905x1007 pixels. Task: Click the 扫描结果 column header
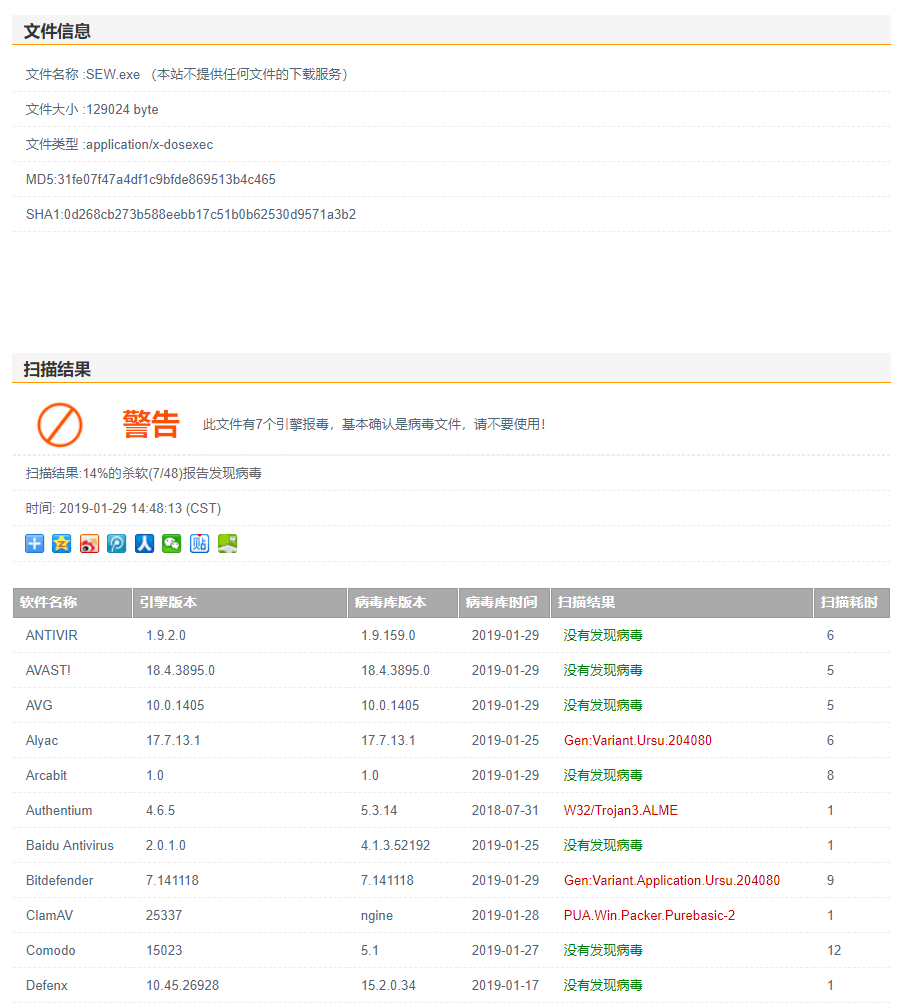[682, 602]
